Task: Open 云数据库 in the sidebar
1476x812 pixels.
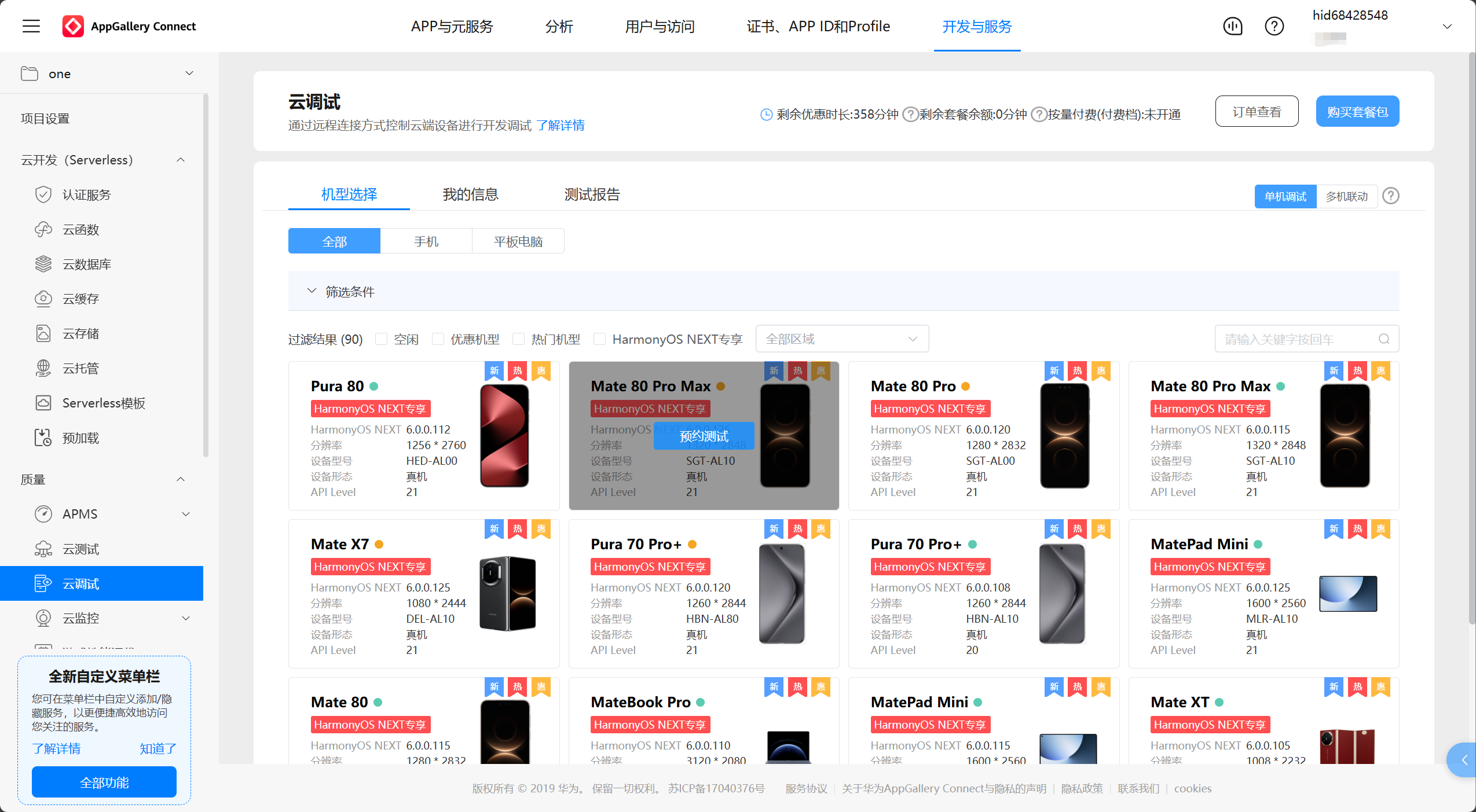Action: pos(87,264)
